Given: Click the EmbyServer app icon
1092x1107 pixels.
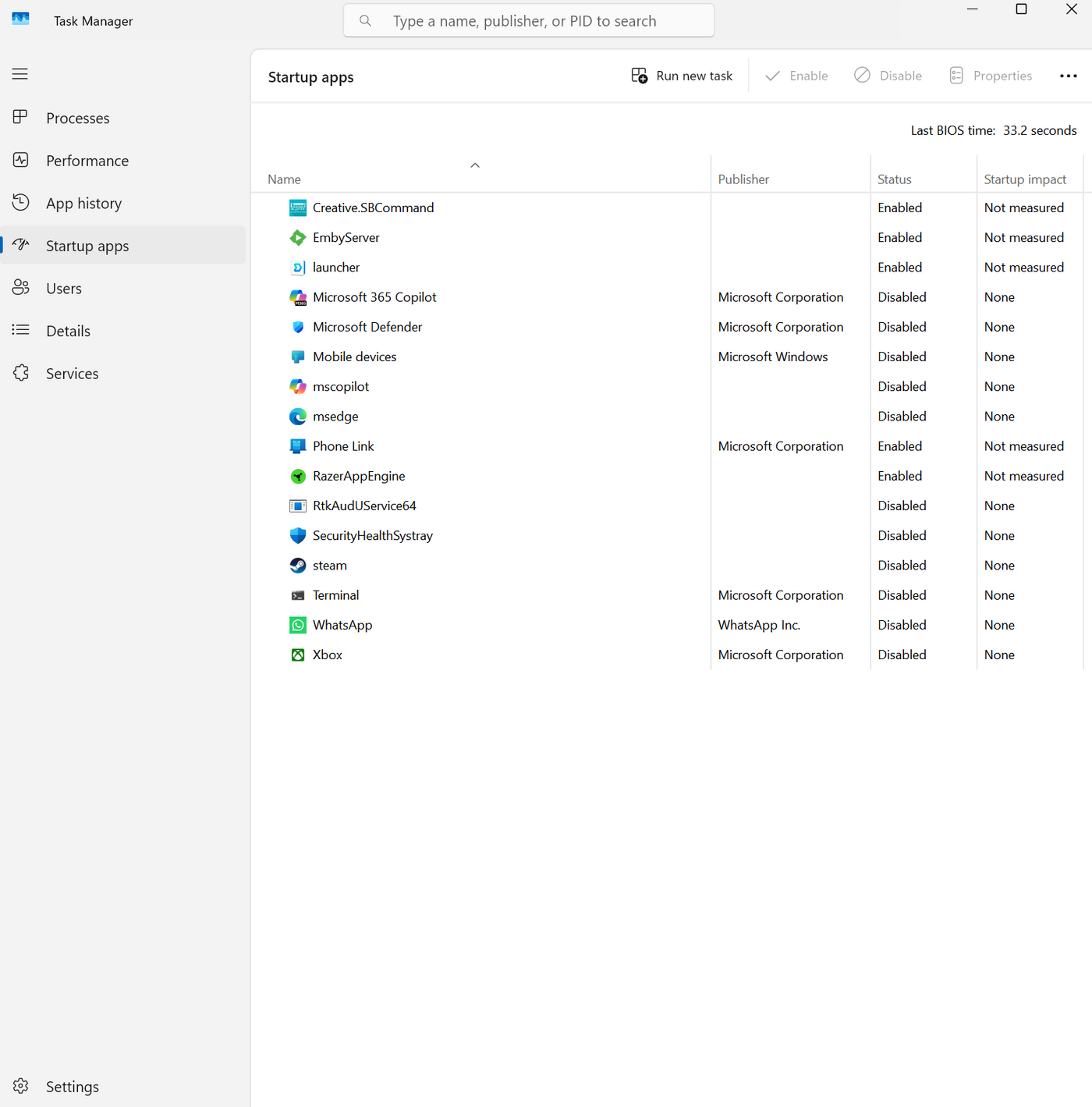Looking at the screenshot, I should 298,237.
